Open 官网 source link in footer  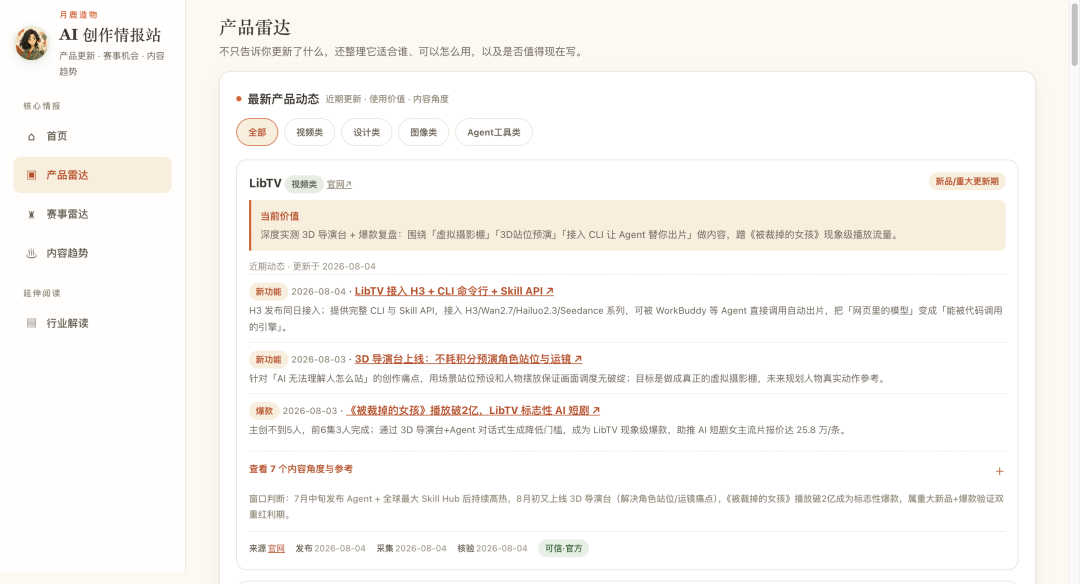(x=276, y=549)
